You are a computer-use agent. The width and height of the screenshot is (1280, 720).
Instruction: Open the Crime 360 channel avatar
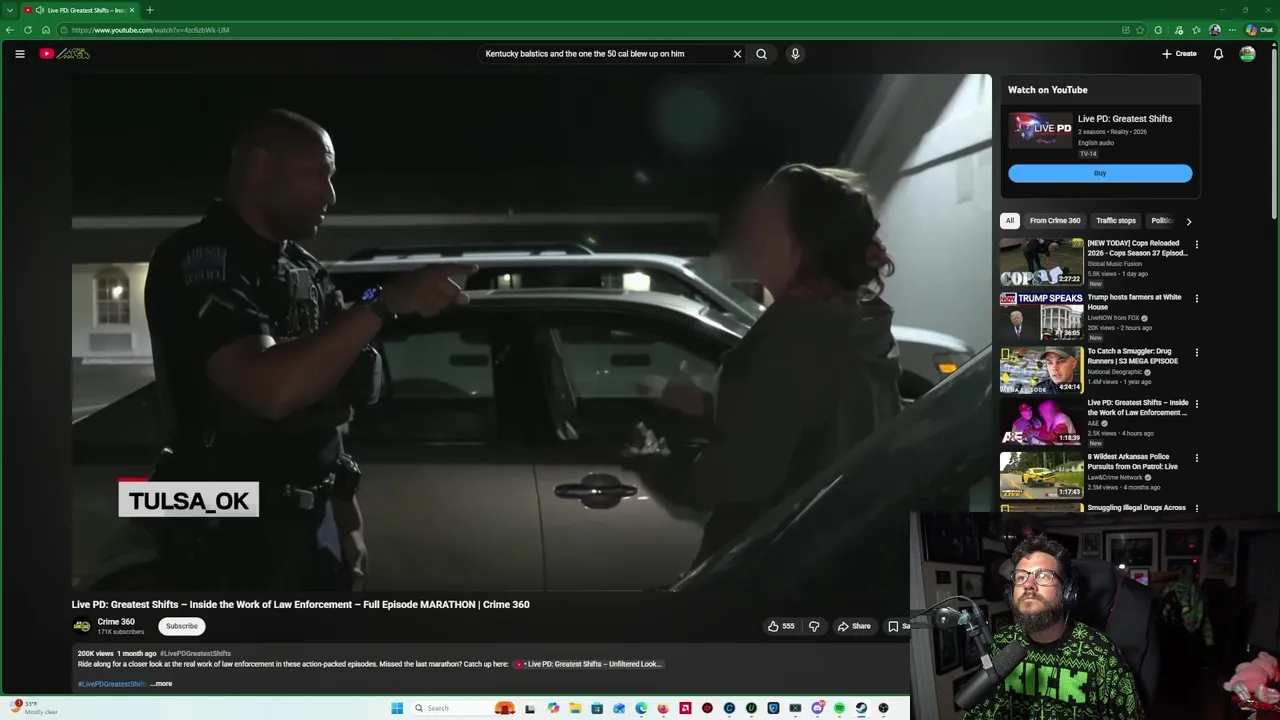tap(82, 626)
